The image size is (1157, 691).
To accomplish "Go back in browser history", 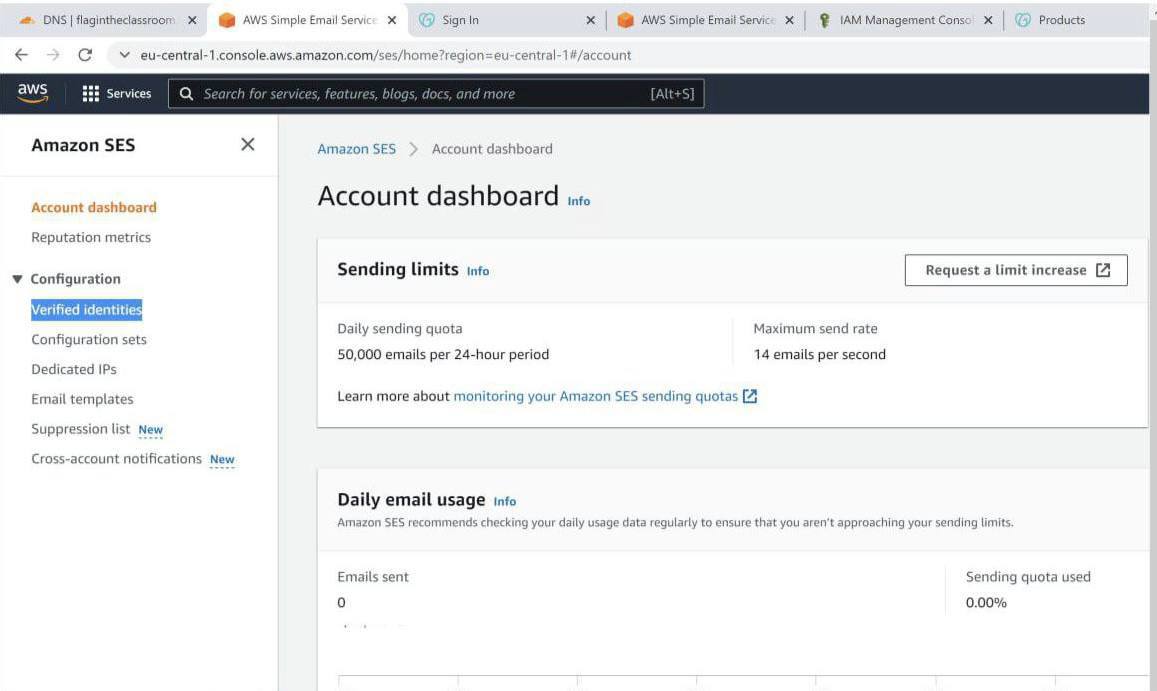I will [21, 55].
